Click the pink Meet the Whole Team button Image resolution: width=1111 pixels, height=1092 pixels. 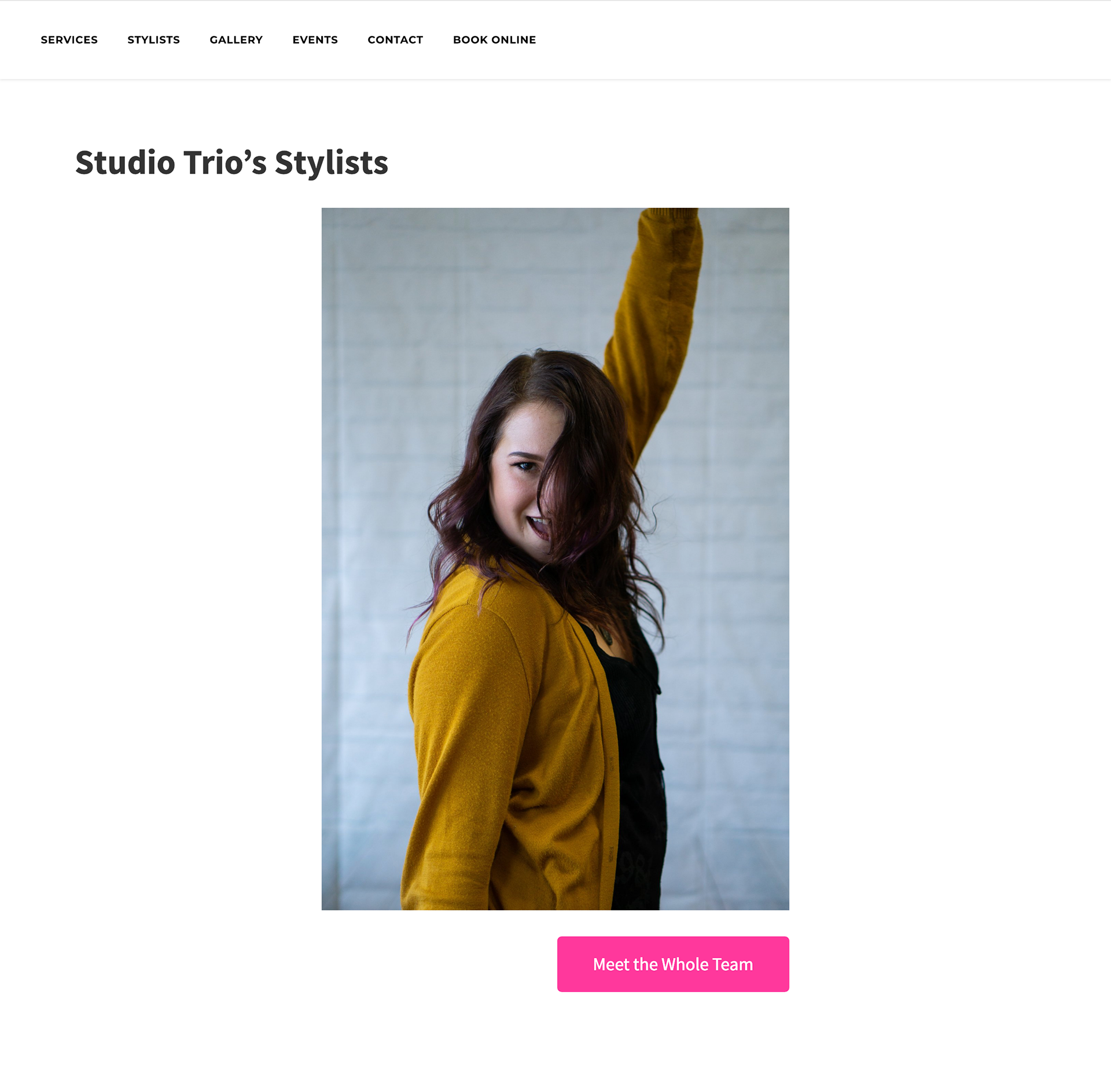pyautogui.click(x=673, y=964)
